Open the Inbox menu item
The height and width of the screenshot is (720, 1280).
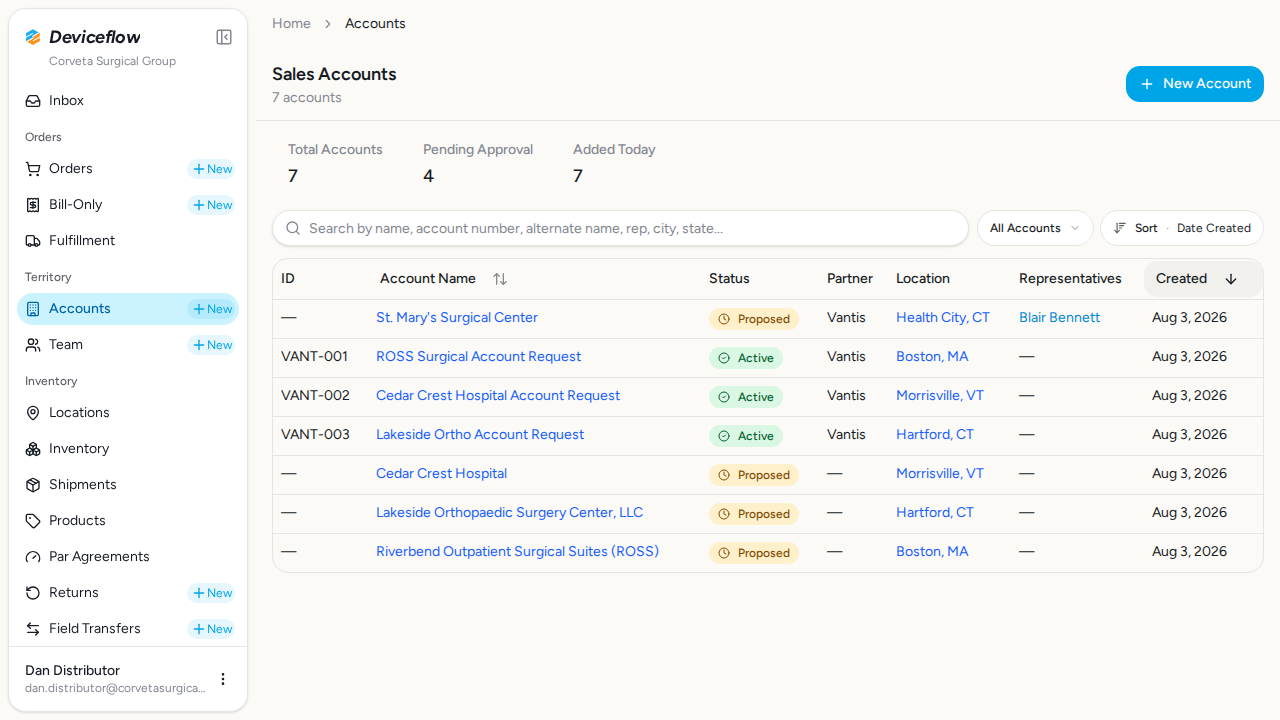(x=128, y=101)
